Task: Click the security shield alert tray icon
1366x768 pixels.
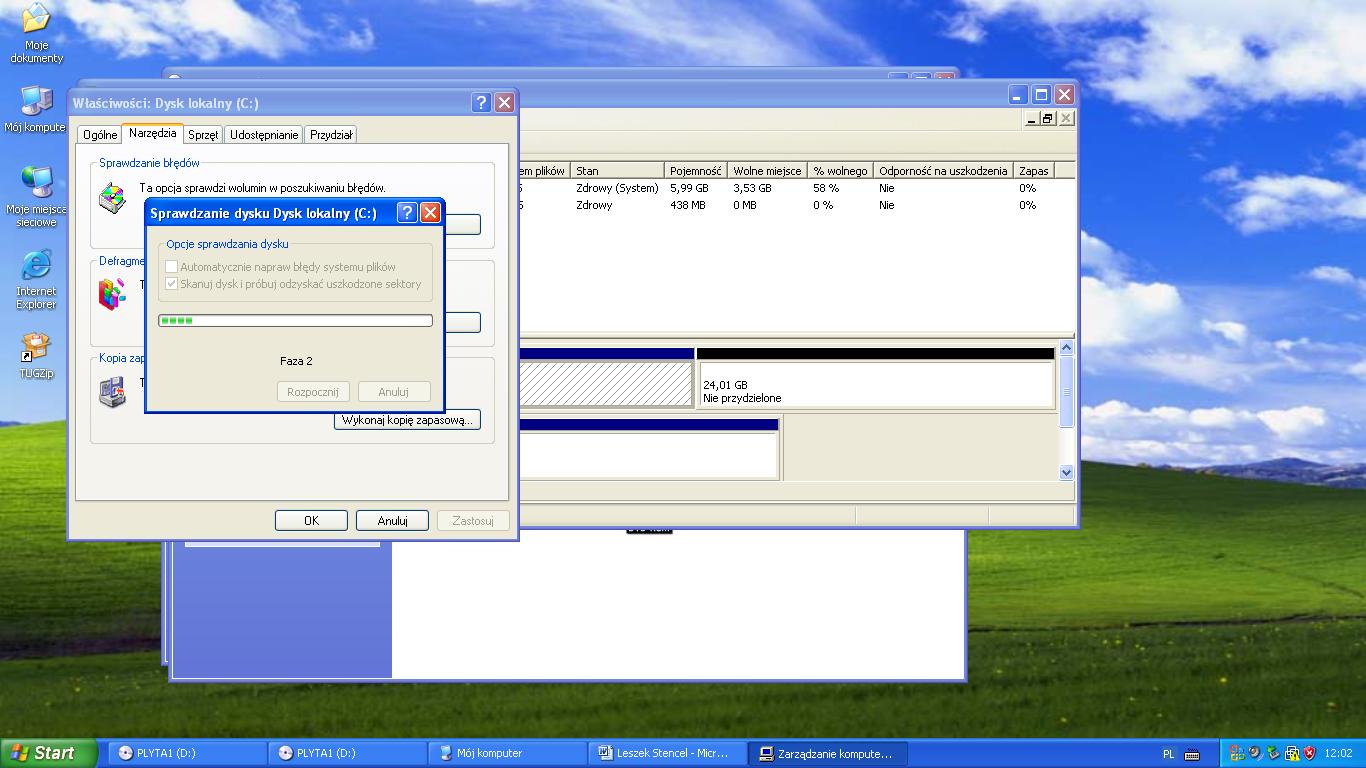Action: (x=1308, y=753)
